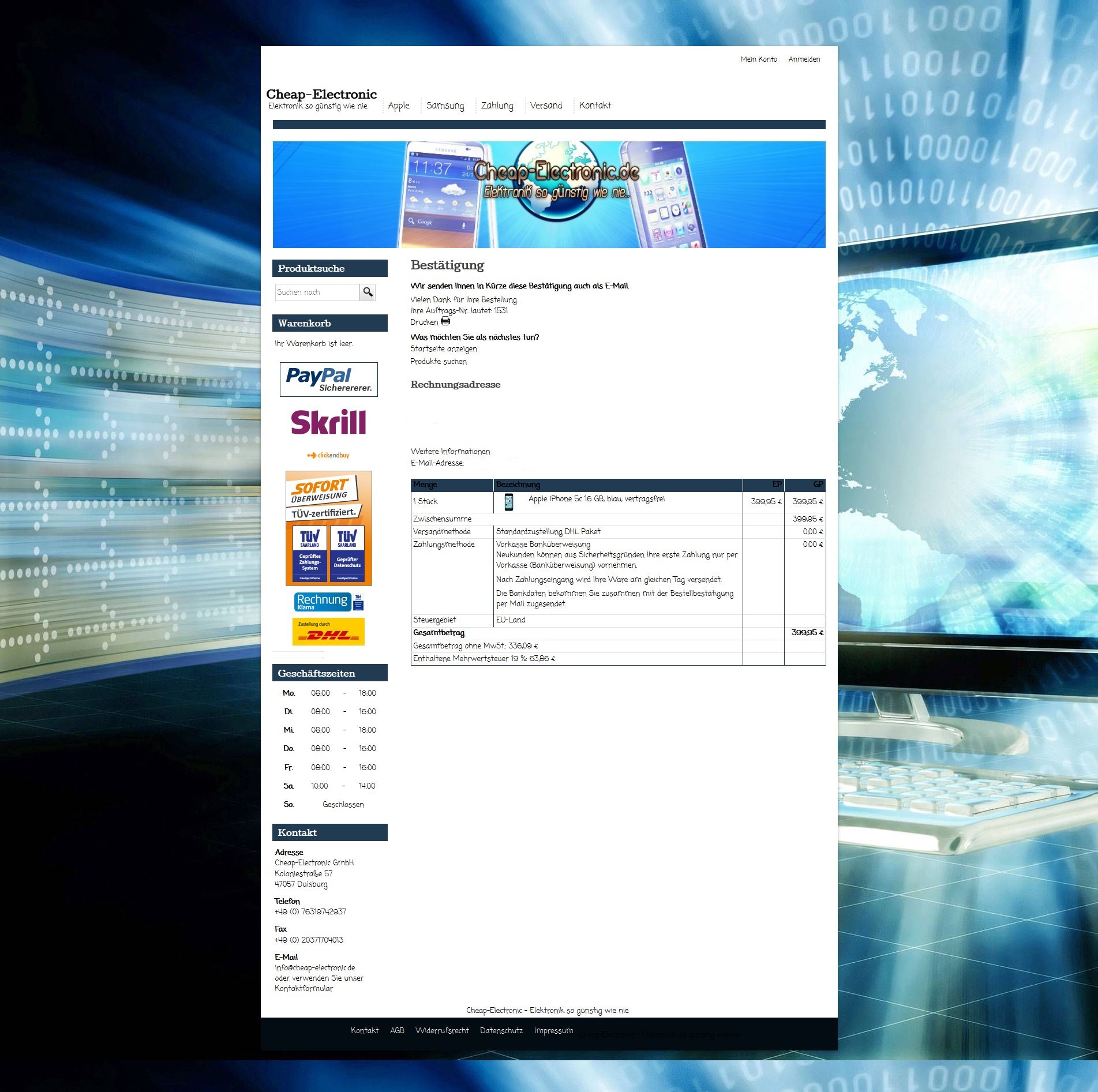The width and height of the screenshot is (1098, 1092).
Task: Click the Cheap-Electronic site title
Action: coord(321,94)
